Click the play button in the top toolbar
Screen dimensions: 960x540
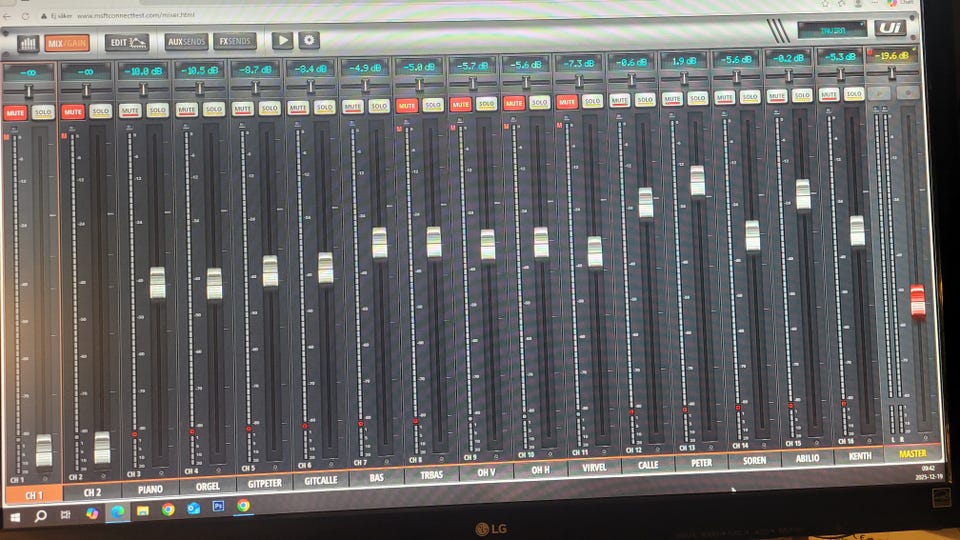[282, 40]
